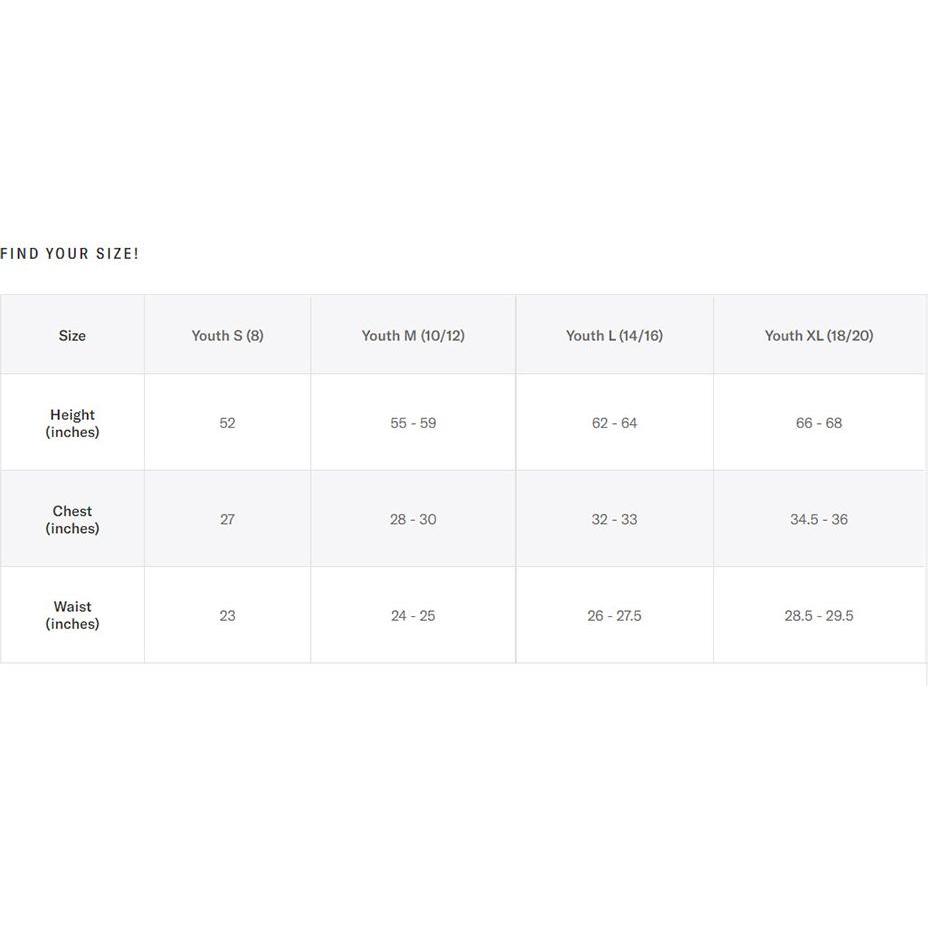
Task: Select the chest cell 28 - 30
Action: [413, 519]
